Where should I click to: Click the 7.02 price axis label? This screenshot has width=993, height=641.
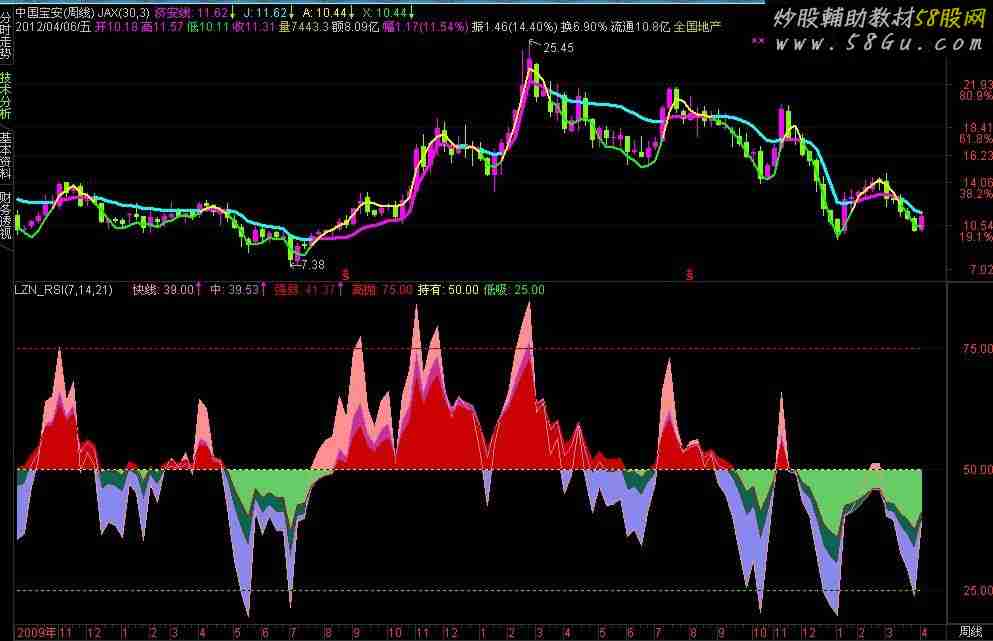click(980, 270)
